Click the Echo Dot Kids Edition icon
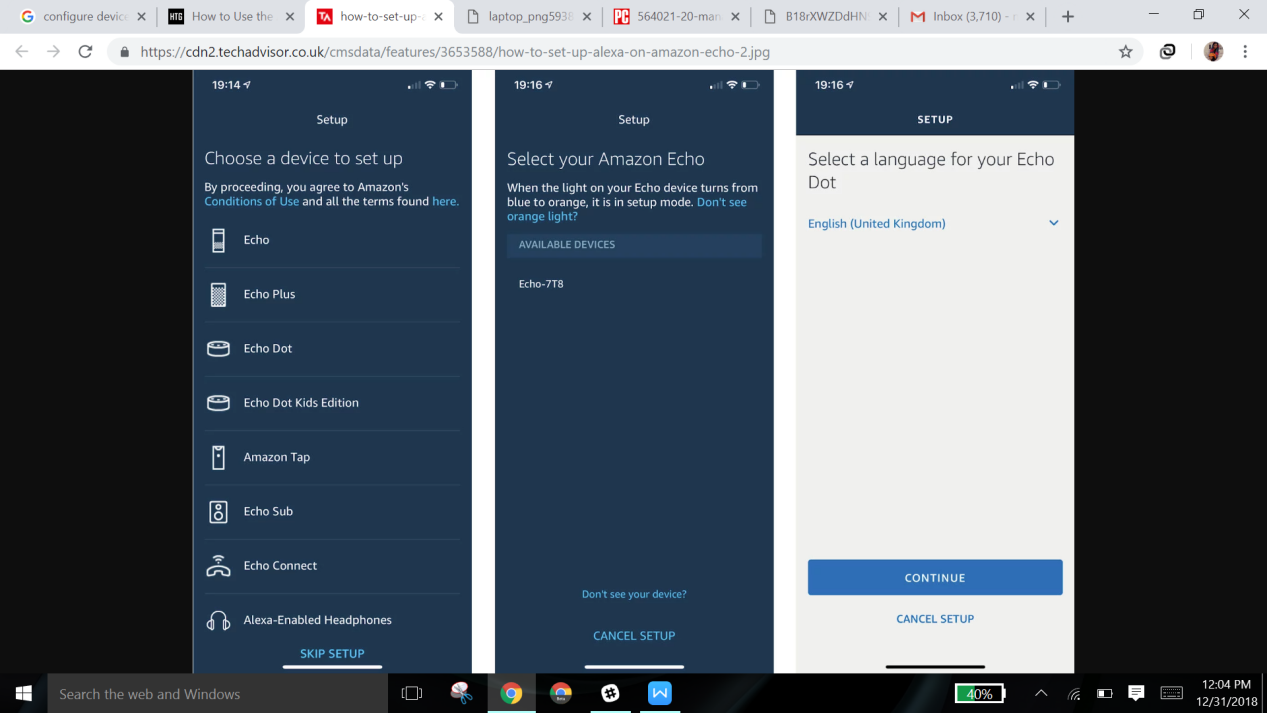The image size is (1267, 713). [218, 402]
